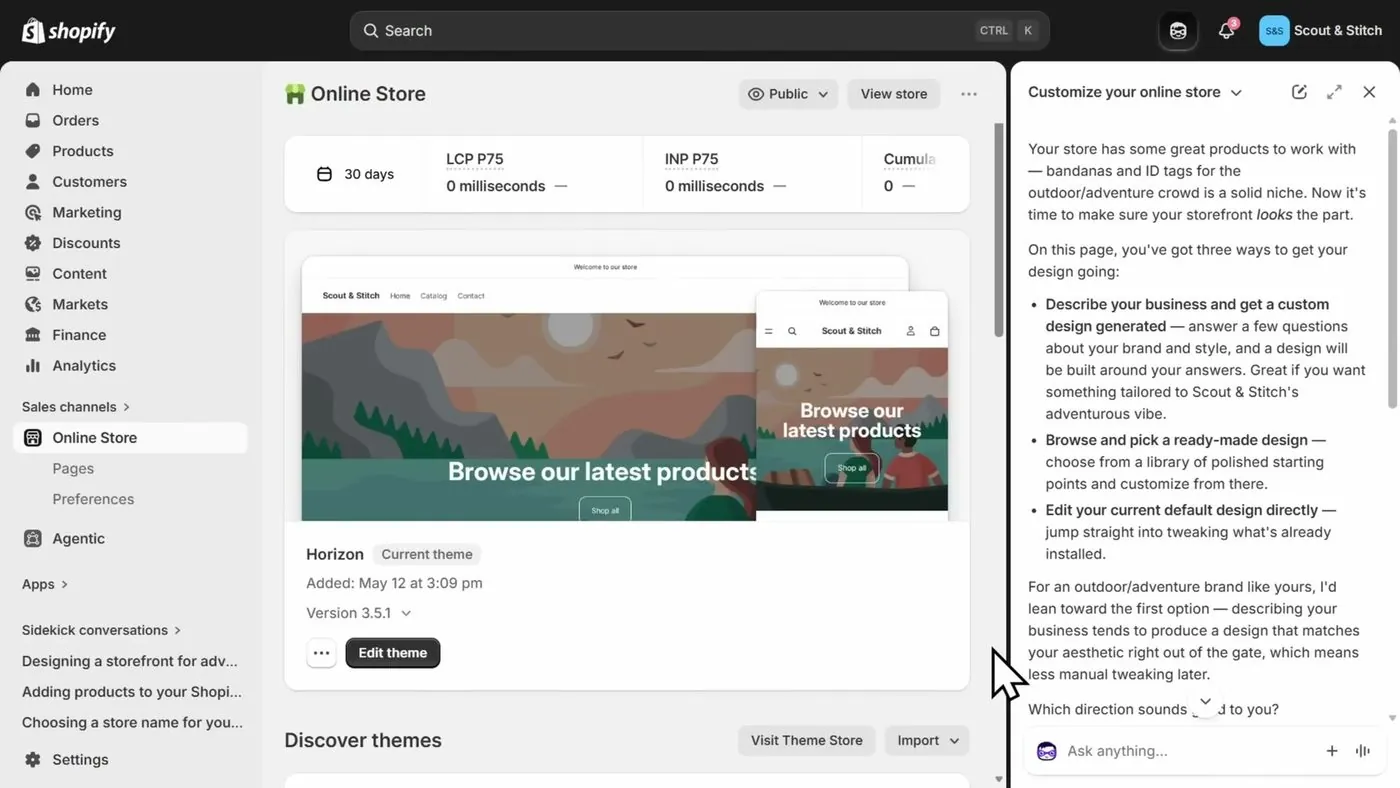The height and width of the screenshot is (788, 1400).
Task: Click the Search bar at the top
Action: point(699,31)
